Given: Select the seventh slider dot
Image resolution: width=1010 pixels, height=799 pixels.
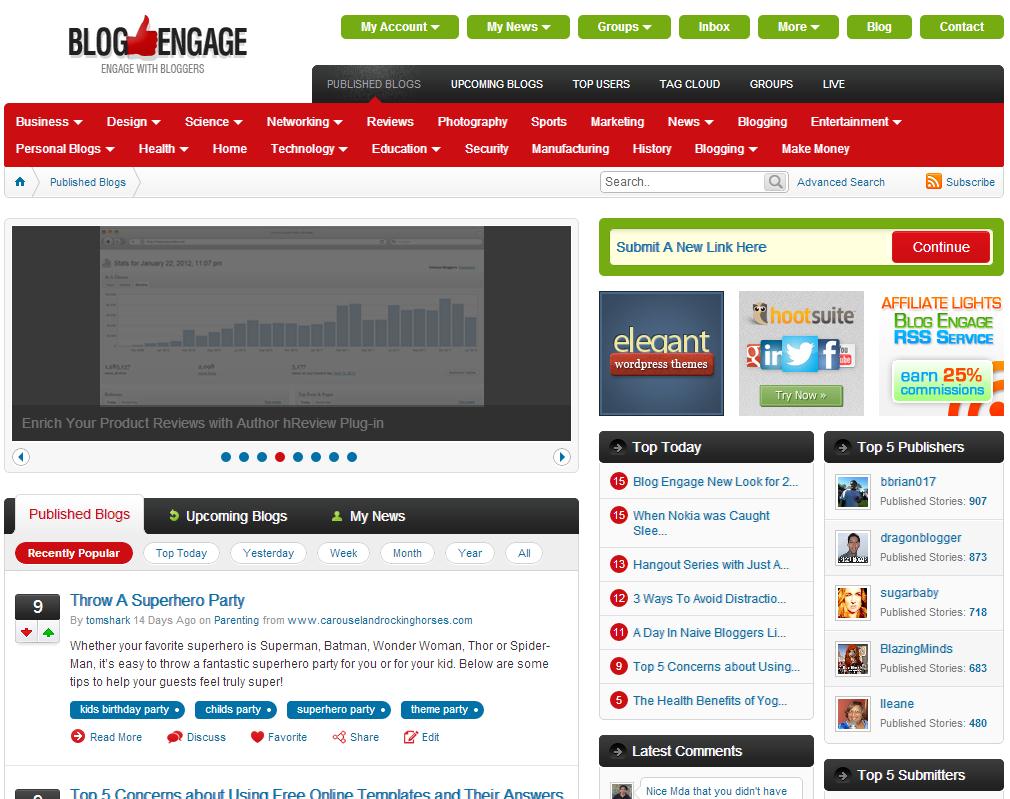Looking at the screenshot, I should click(334, 457).
